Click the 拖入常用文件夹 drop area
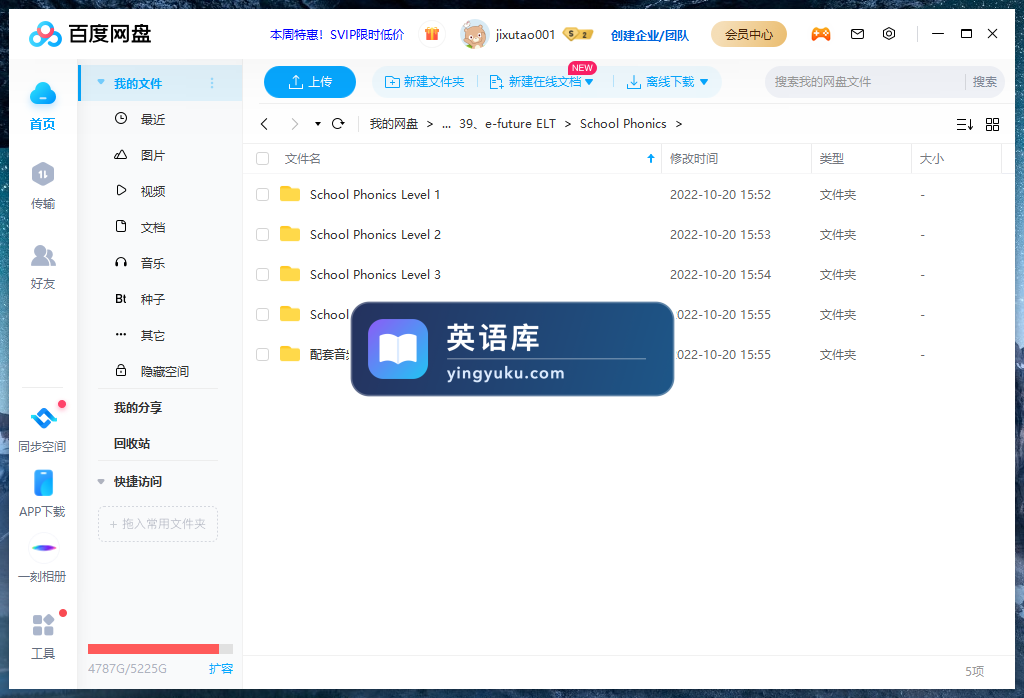Screen dimensions: 1024x698 [x=157, y=524]
